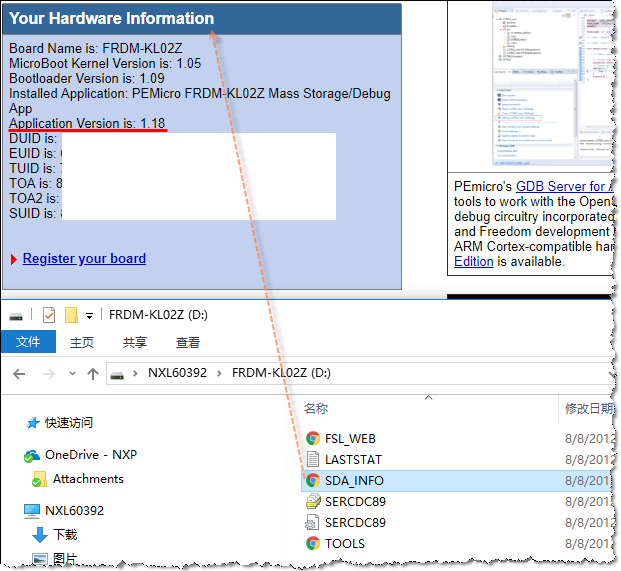The width and height of the screenshot is (621, 571).
Task: Switch to the 查看 ribbon tab
Action: point(188,343)
